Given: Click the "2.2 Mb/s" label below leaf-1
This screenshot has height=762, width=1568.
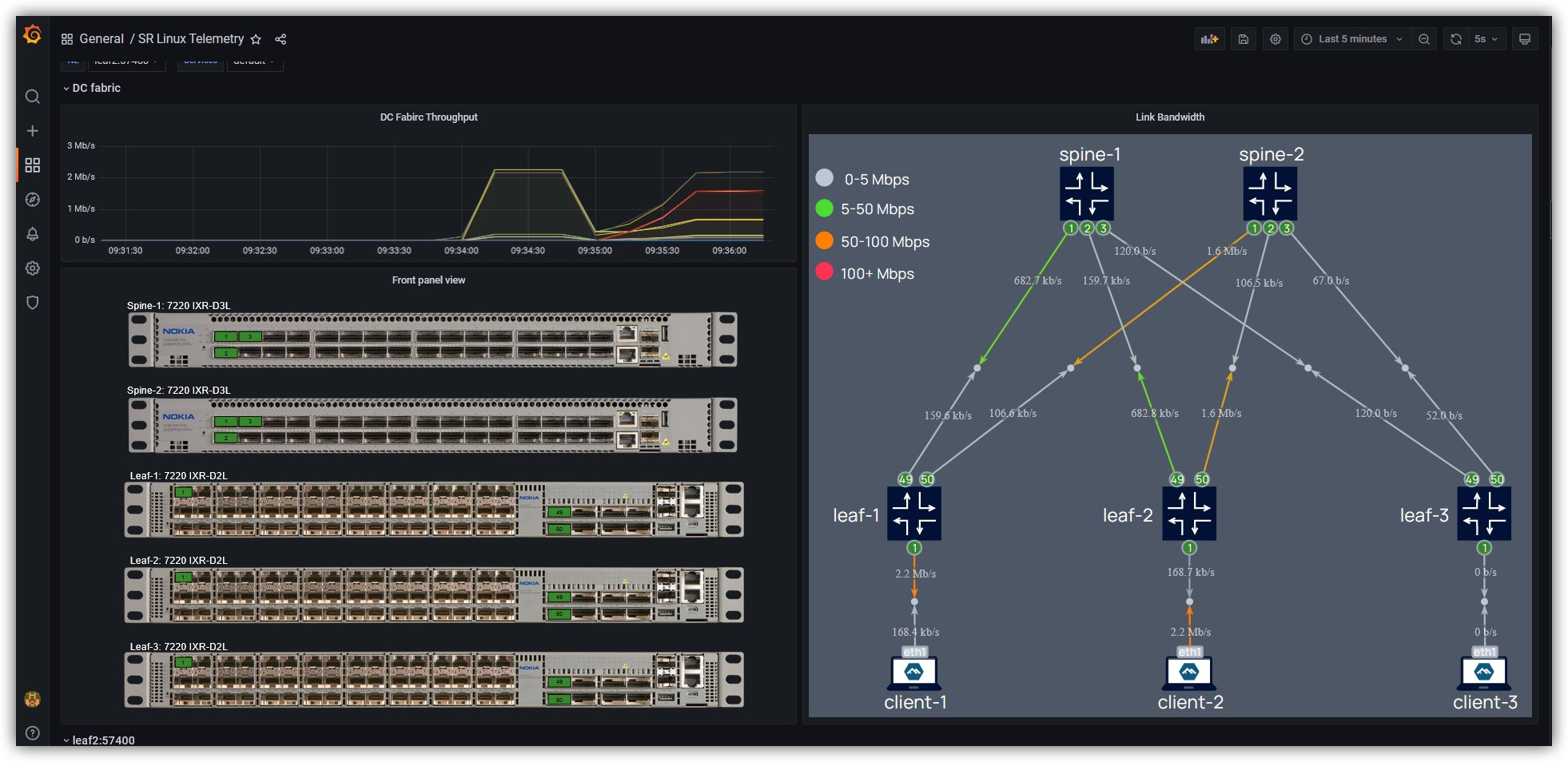Looking at the screenshot, I should (916, 574).
